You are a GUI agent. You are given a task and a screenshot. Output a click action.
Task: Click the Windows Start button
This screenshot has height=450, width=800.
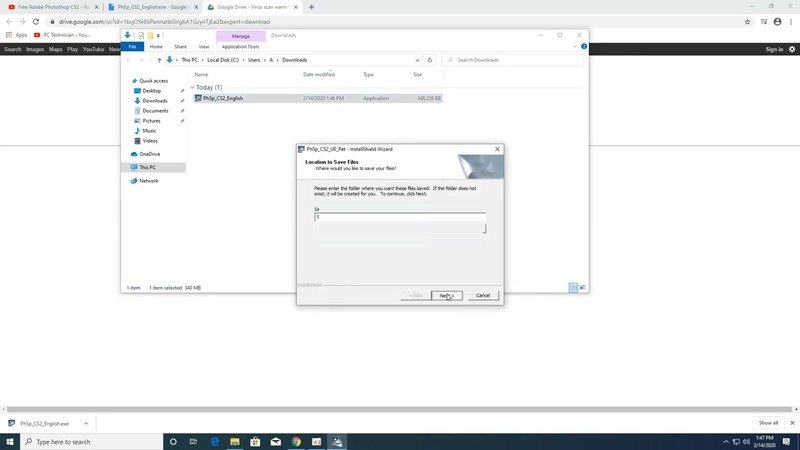10,441
